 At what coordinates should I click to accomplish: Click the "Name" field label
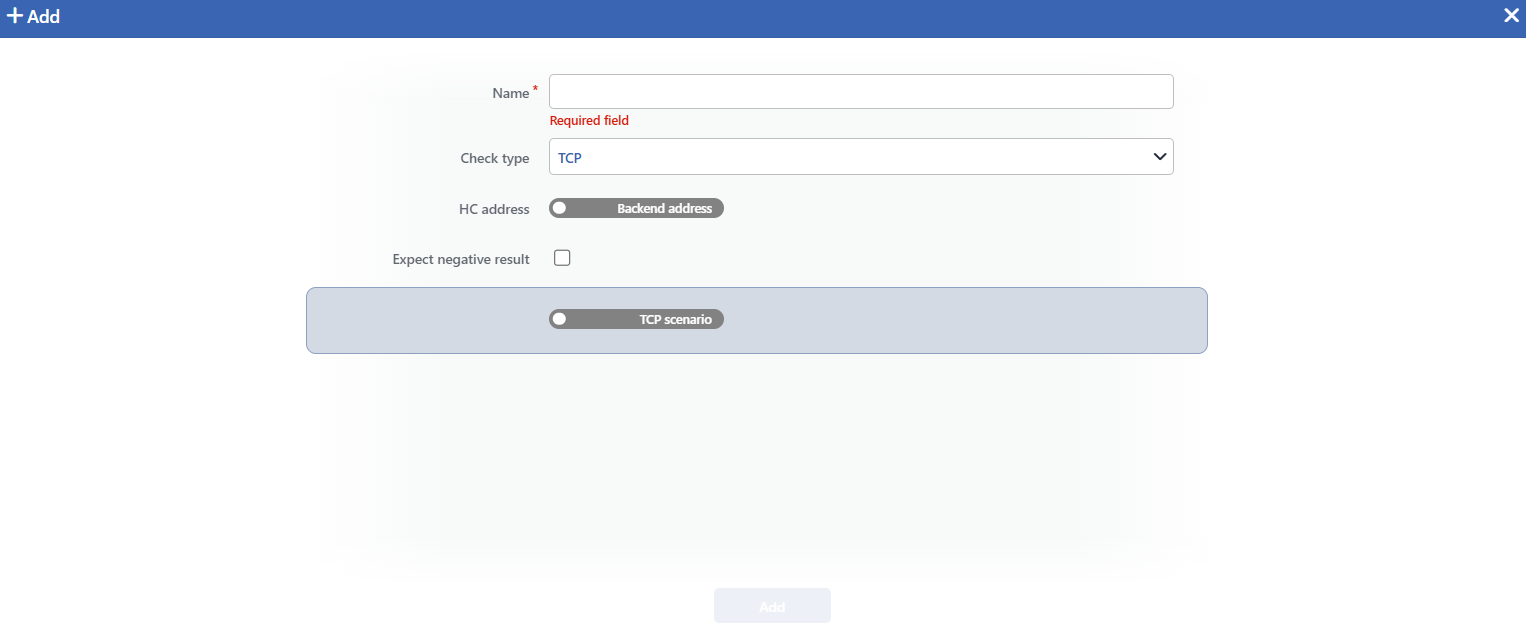click(511, 93)
